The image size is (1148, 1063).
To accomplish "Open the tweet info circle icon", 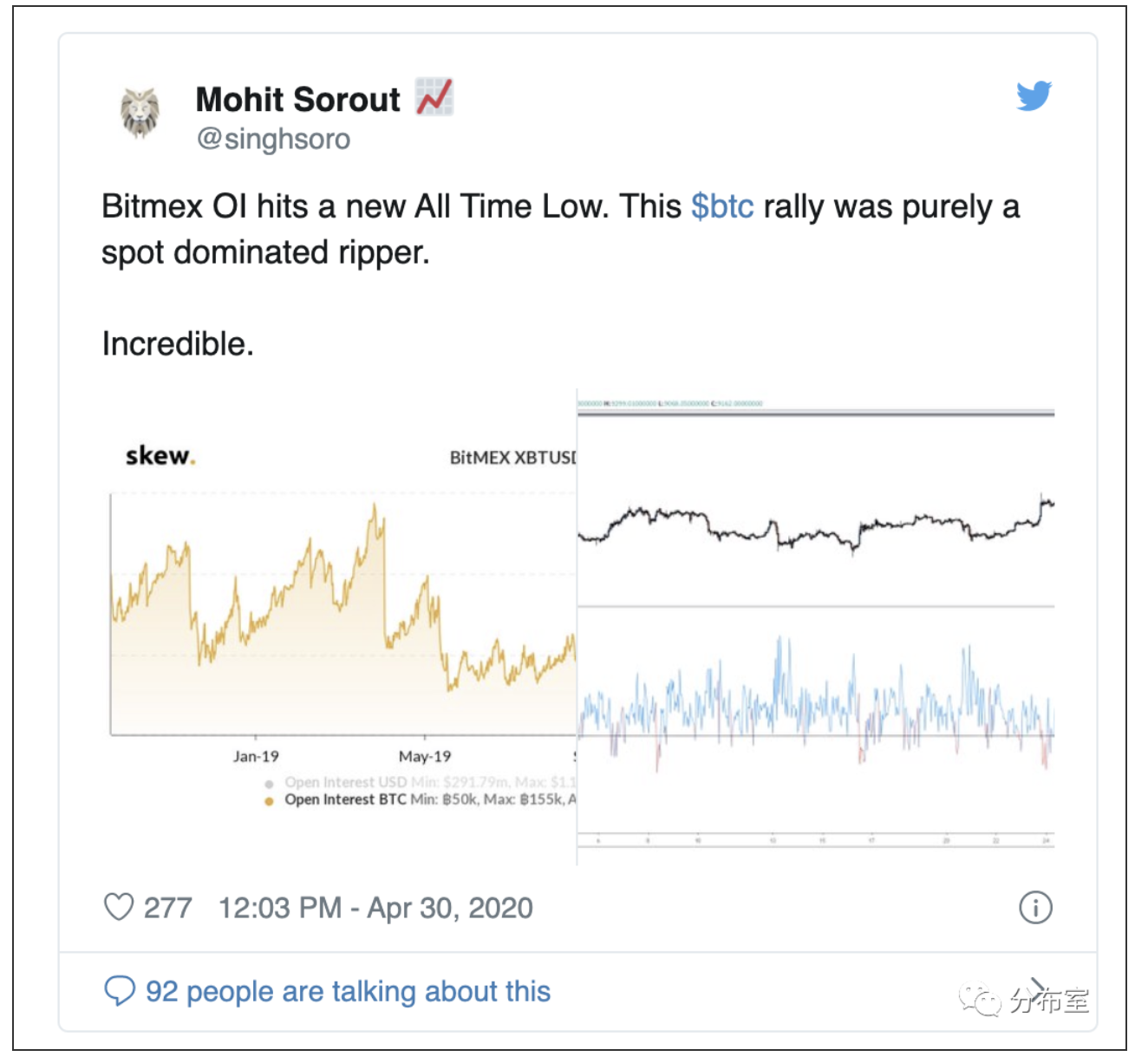I will click(1035, 908).
